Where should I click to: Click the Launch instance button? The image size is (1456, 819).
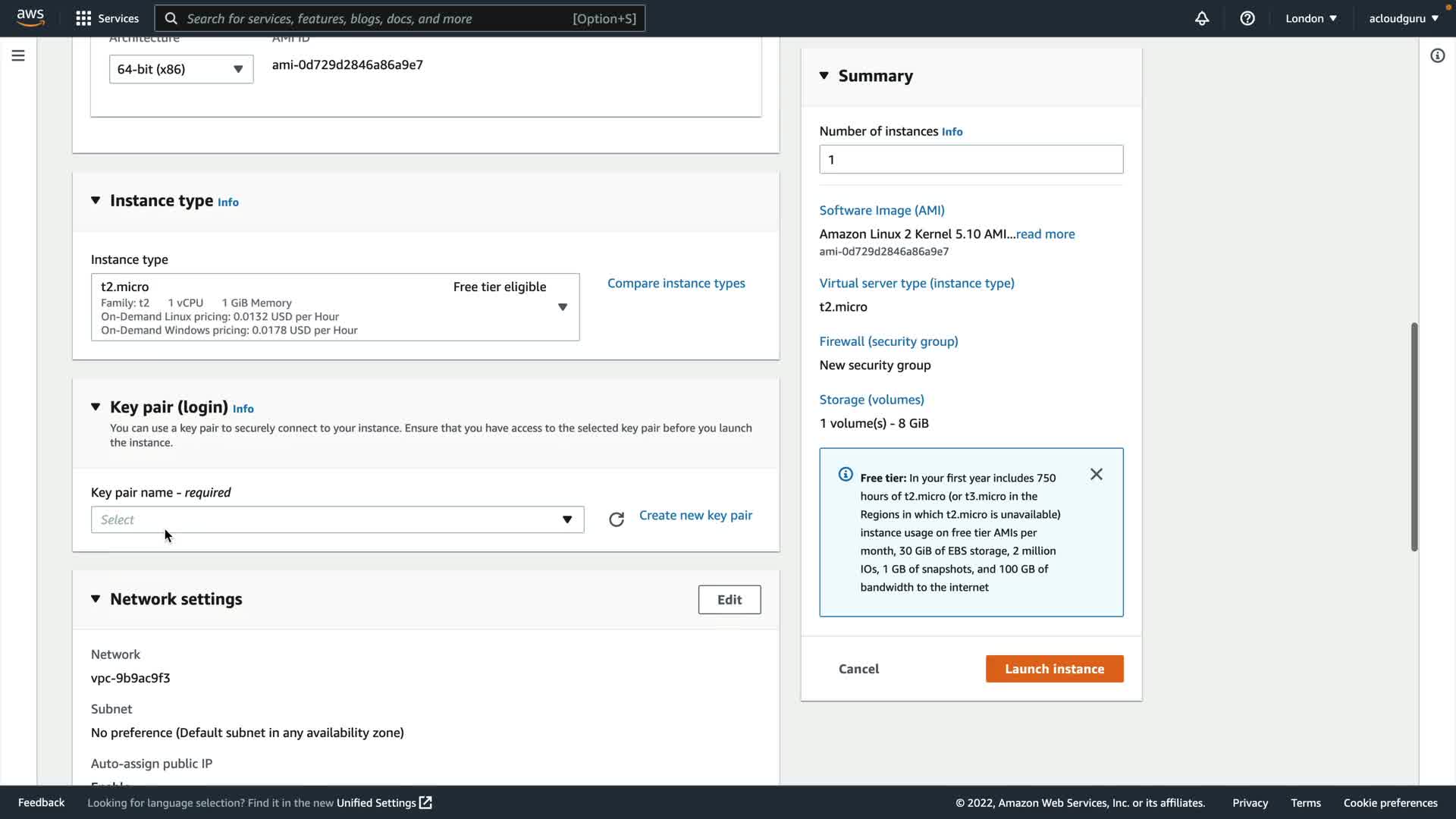pyautogui.click(x=1054, y=669)
